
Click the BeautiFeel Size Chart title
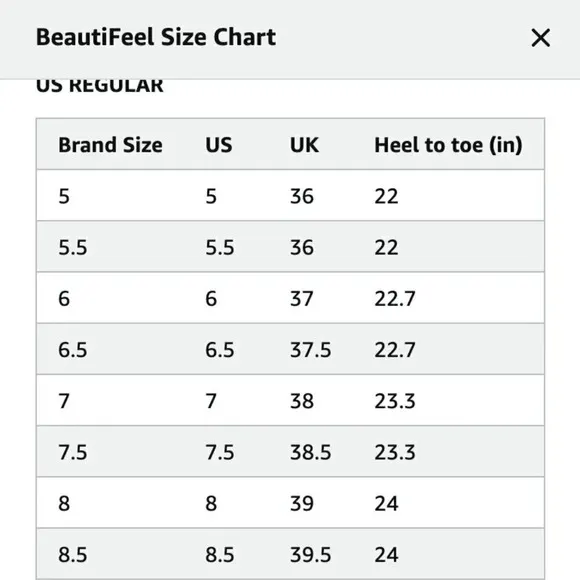[x=156, y=37]
